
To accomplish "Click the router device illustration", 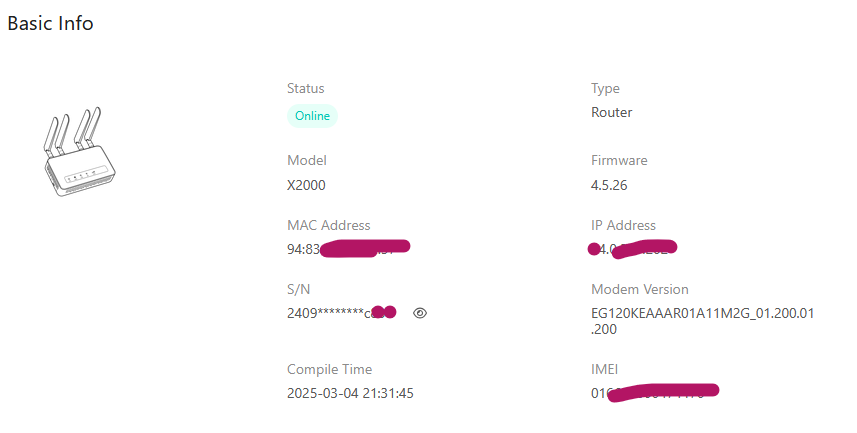I will [x=80, y=152].
